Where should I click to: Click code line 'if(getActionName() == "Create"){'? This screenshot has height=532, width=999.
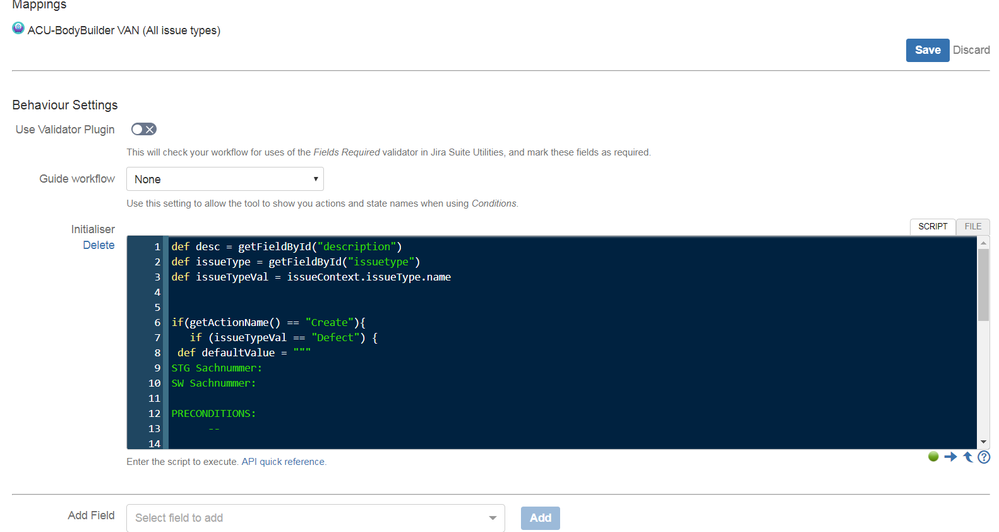click(268, 322)
